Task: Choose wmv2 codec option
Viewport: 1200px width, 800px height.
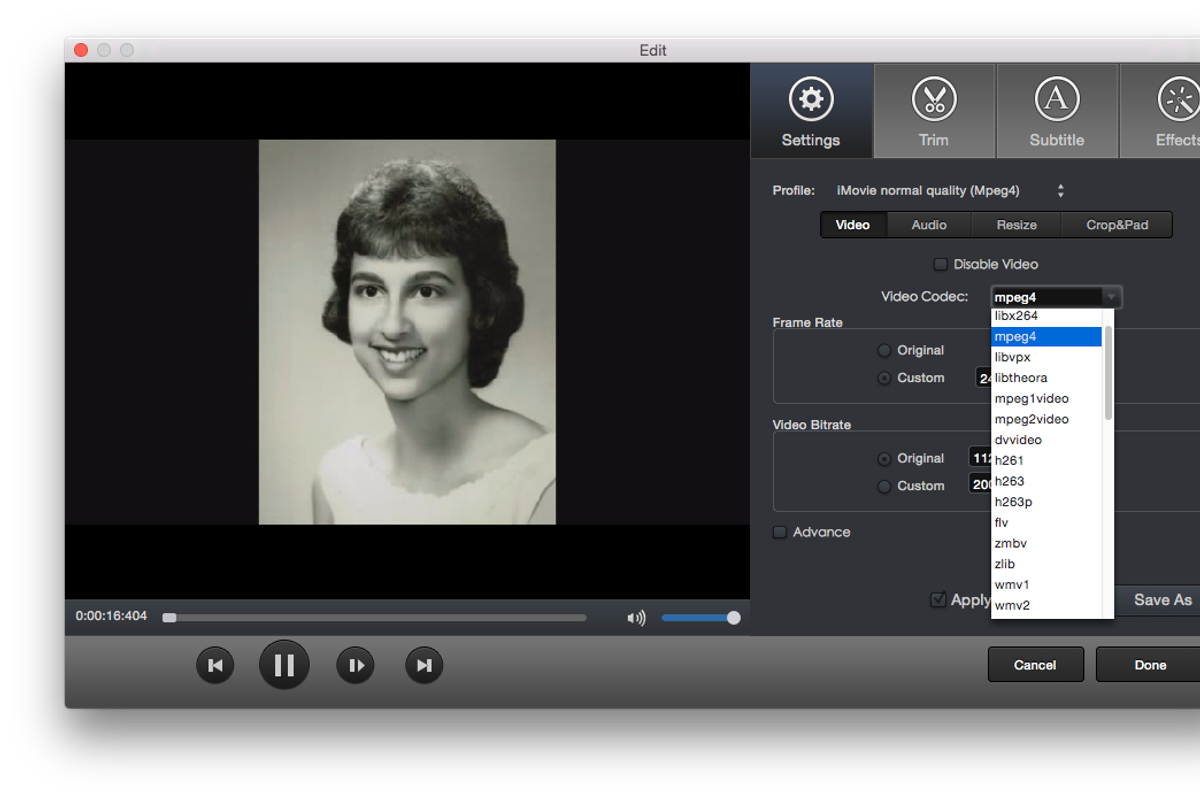Action: pos(1046,605)
